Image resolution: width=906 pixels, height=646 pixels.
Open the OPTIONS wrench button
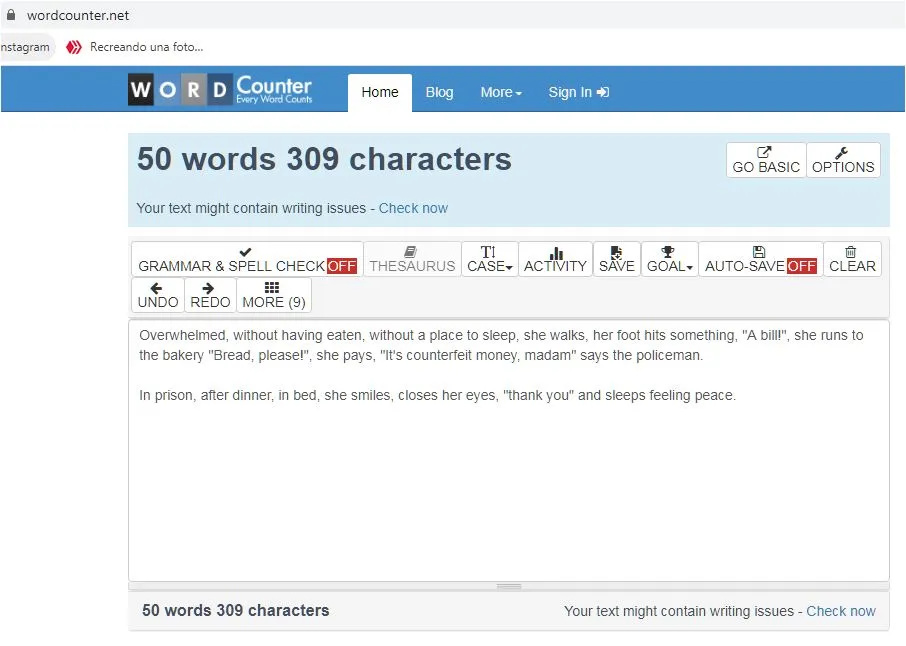pos(843,160)
